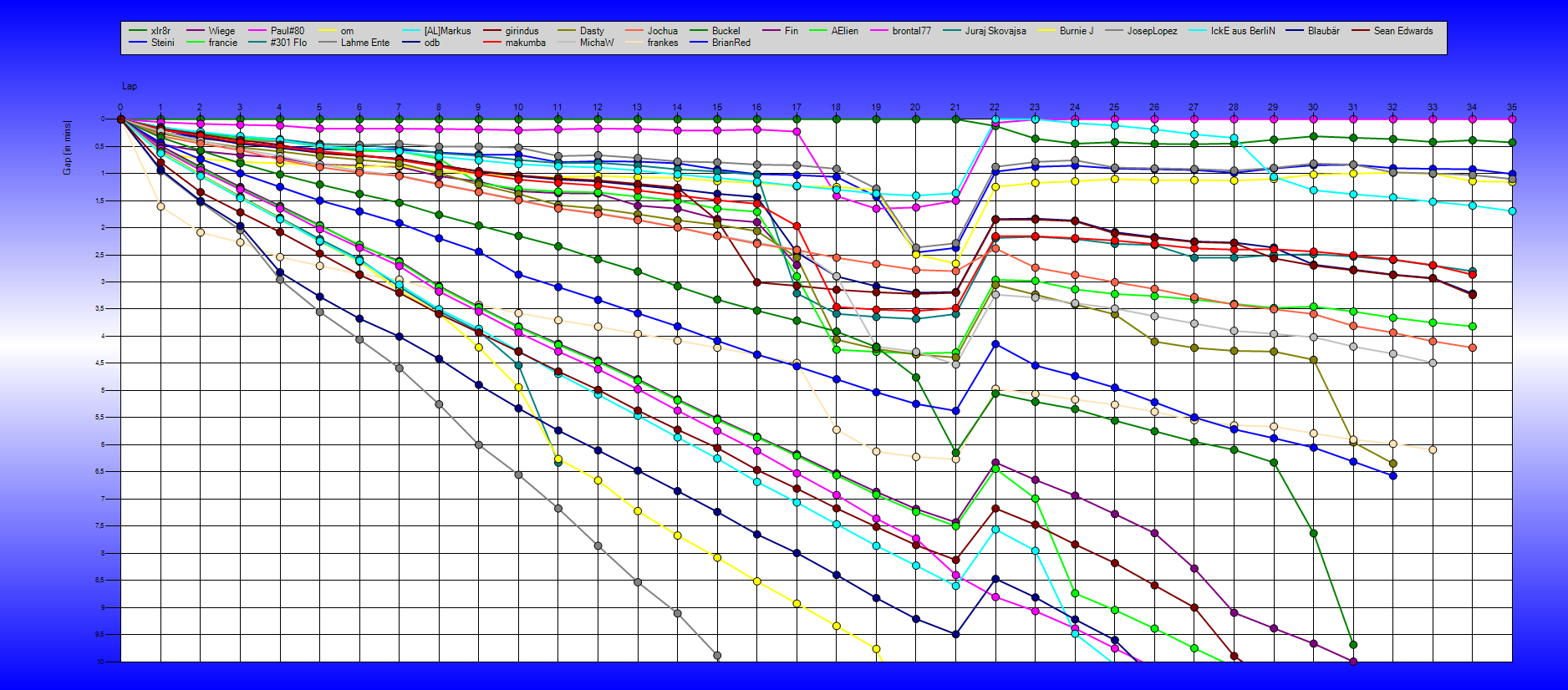
Task: Choose Dasty in the legend
Action: point(592,31)
